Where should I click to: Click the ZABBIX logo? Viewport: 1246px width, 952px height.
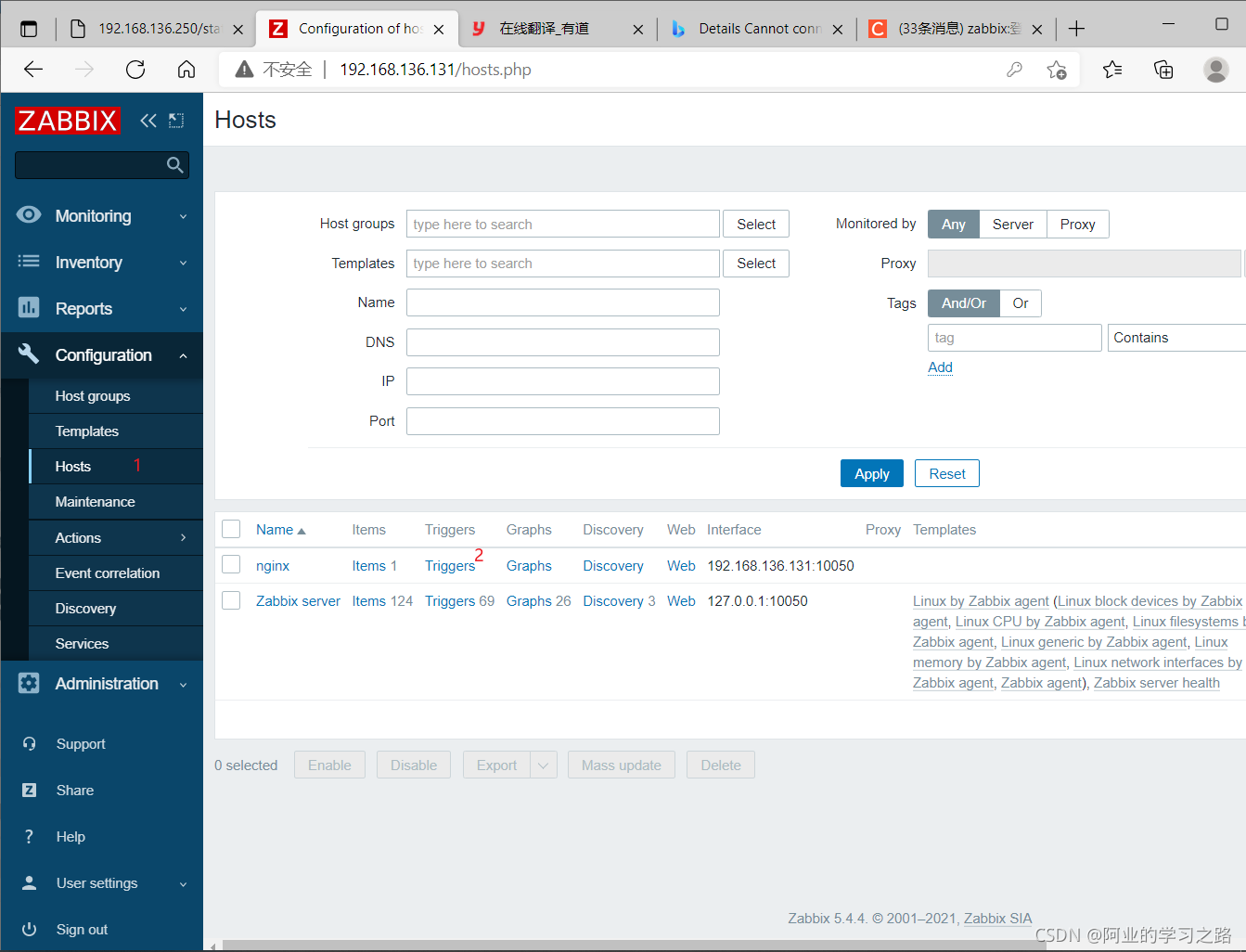[67, 121]
